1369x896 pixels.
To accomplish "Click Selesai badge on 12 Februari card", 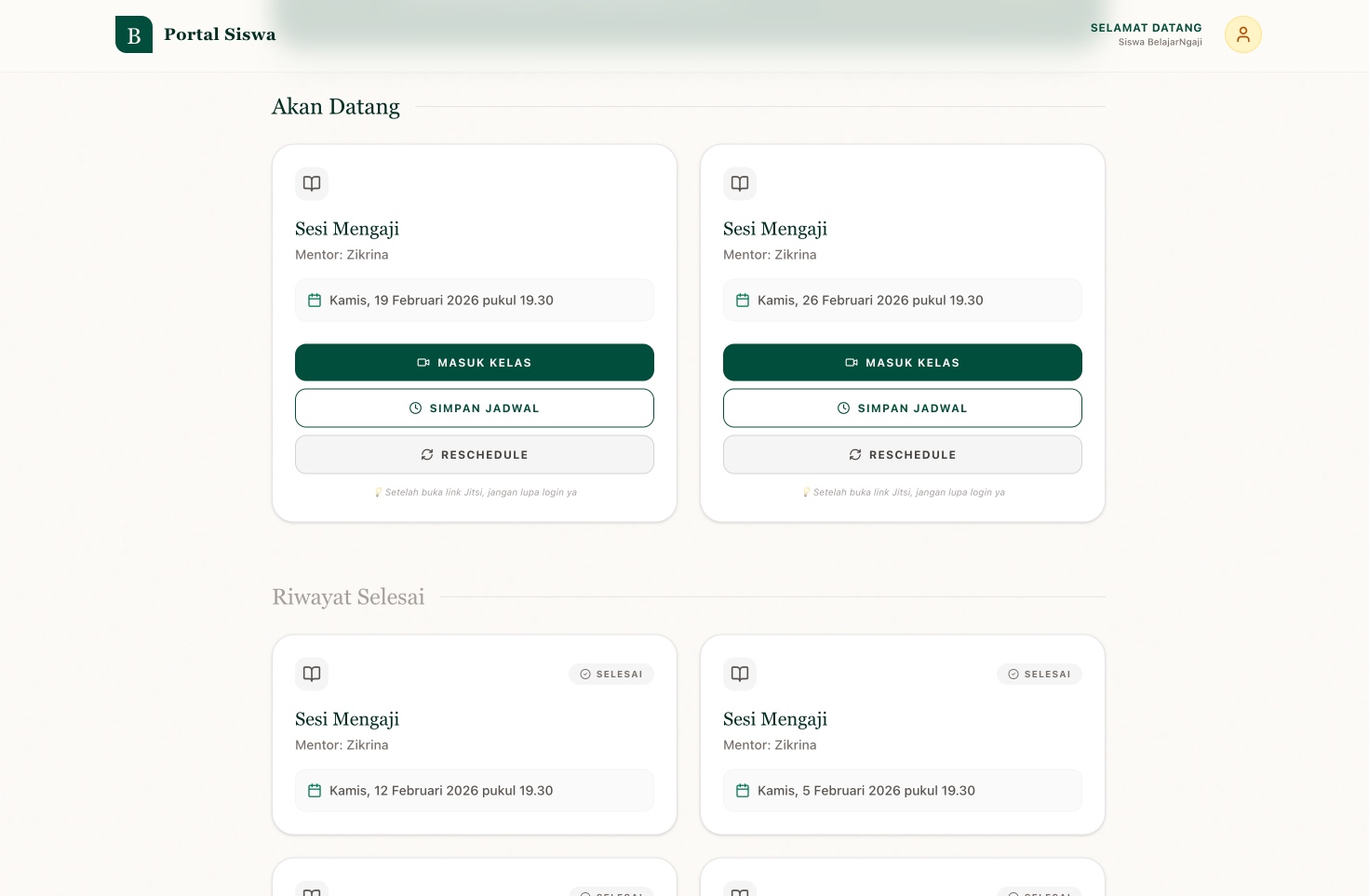I will click(611, 675).
